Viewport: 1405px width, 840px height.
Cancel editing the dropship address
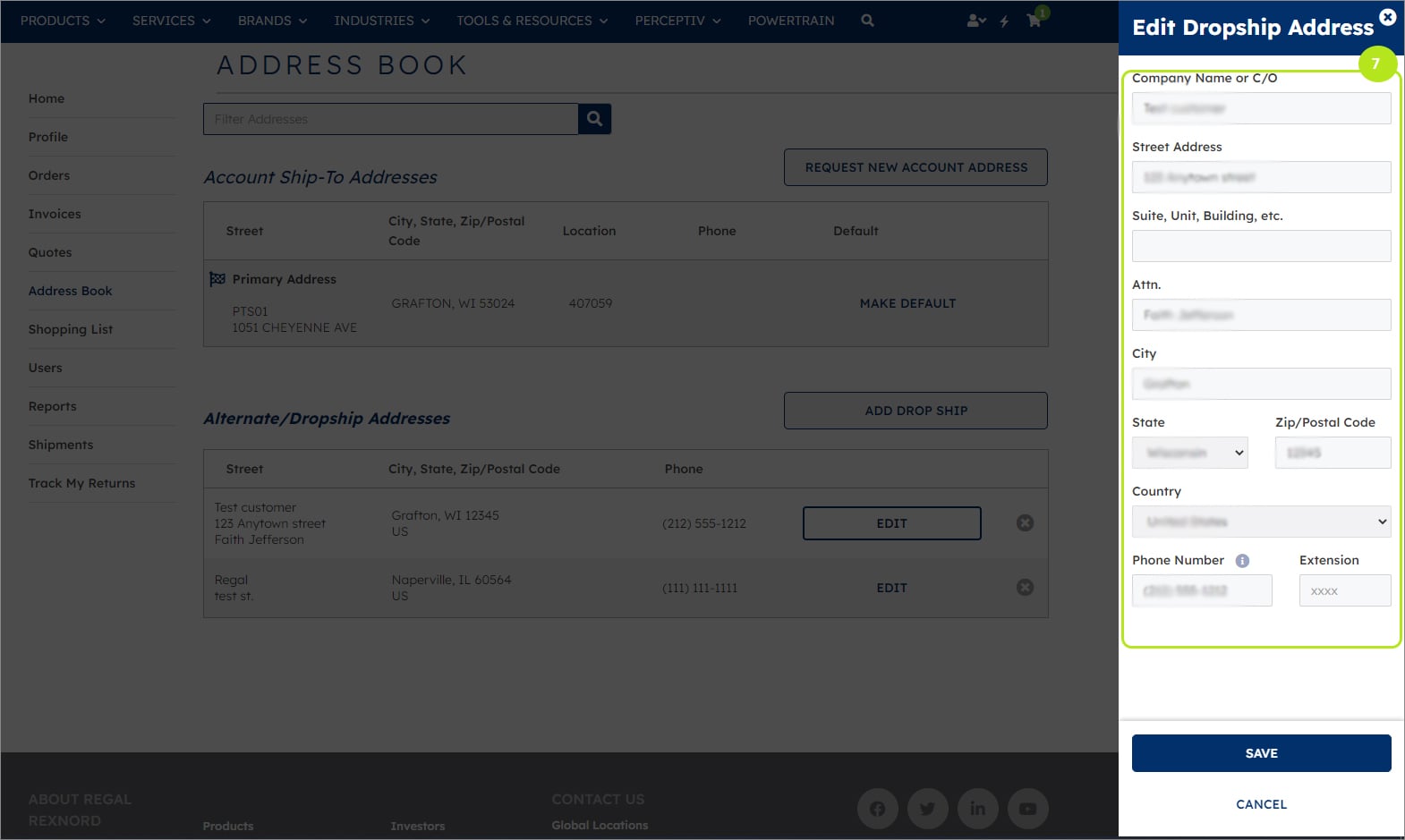click(x=1262, y=804)
